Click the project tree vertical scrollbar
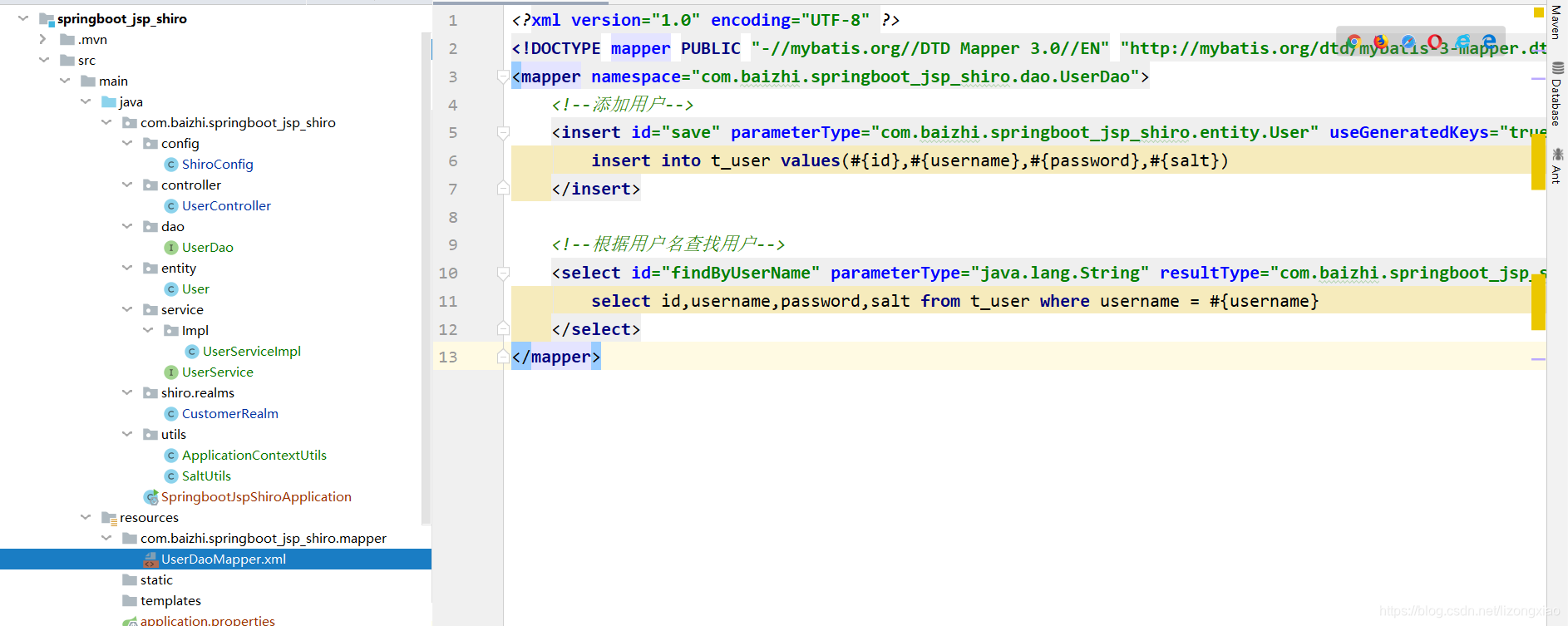Screen dimensions: 1568x626 tap(427, 278)
